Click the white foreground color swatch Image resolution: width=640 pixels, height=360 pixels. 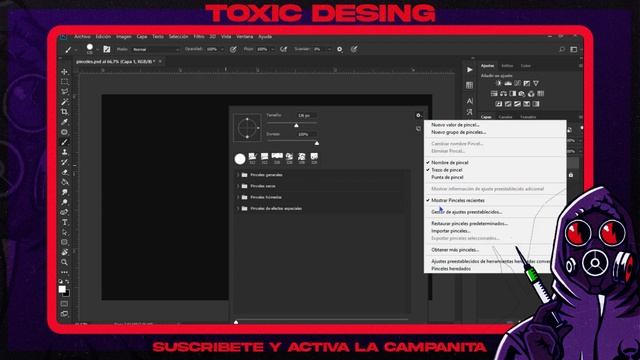click(x=62, y=289)
